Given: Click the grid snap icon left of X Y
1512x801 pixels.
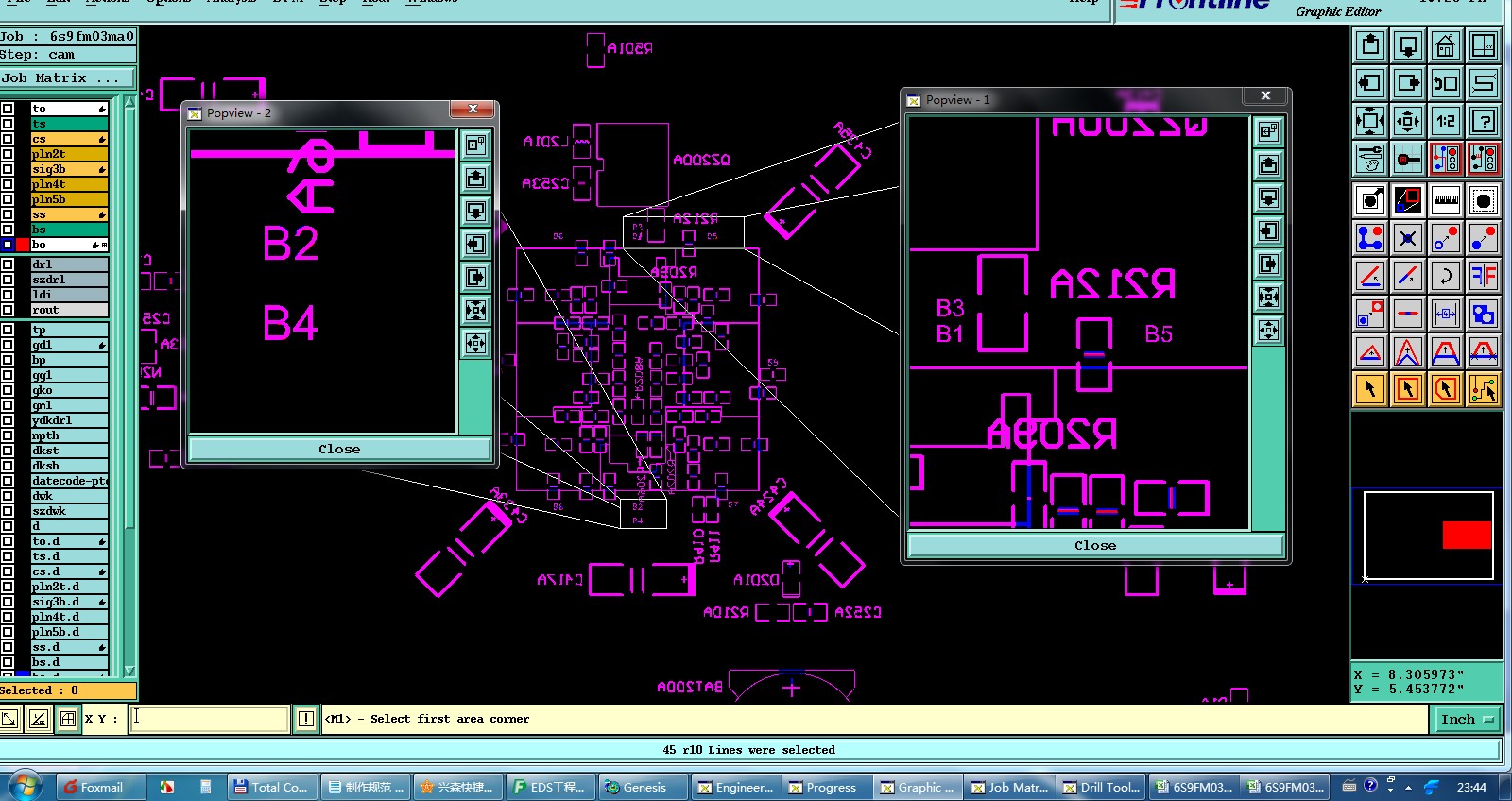Looking at the screenshot, I should pyautogui.click(x=68, y=719).
